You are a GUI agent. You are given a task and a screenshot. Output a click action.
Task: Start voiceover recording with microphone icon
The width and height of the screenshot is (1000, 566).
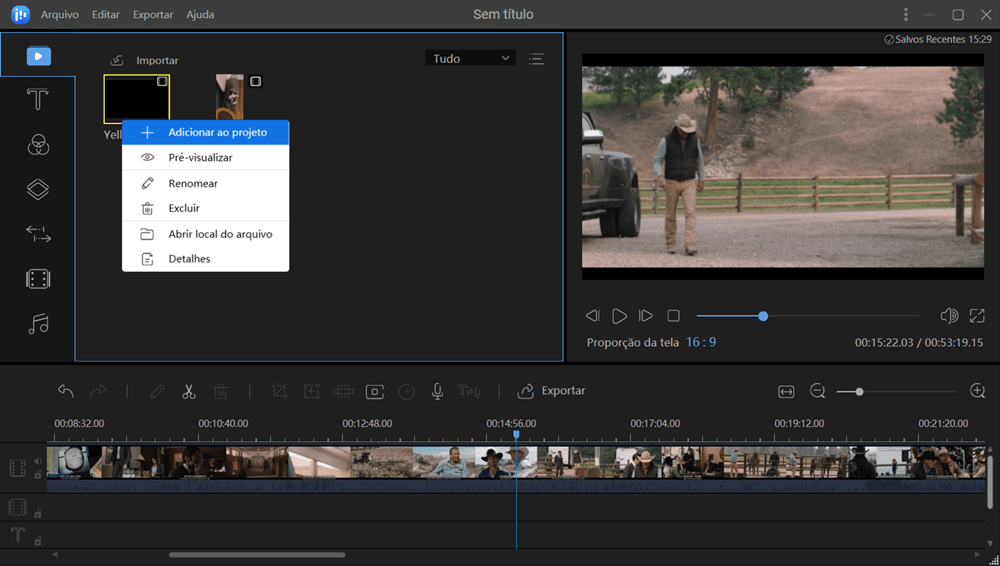pyautogui.click(x=438, y=391)
